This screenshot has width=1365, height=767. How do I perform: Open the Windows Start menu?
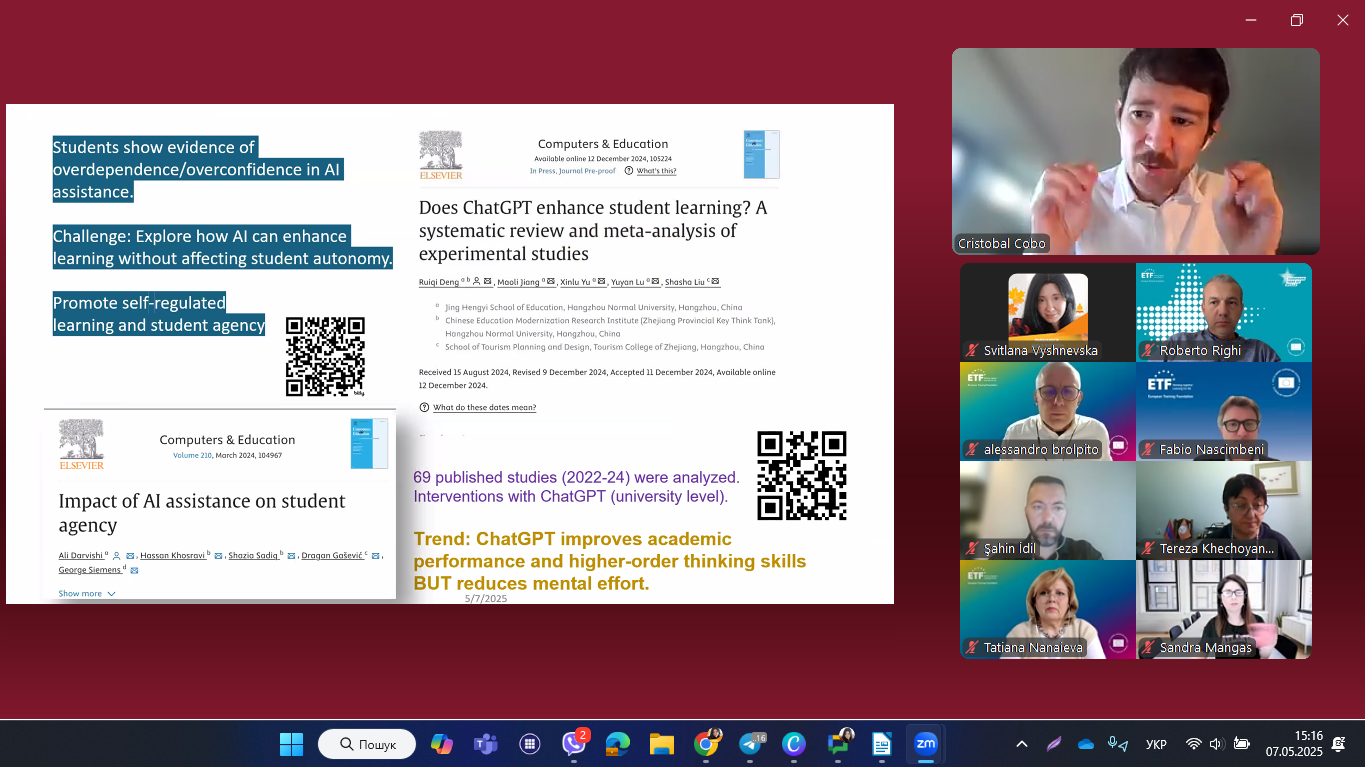click(291, 744)
